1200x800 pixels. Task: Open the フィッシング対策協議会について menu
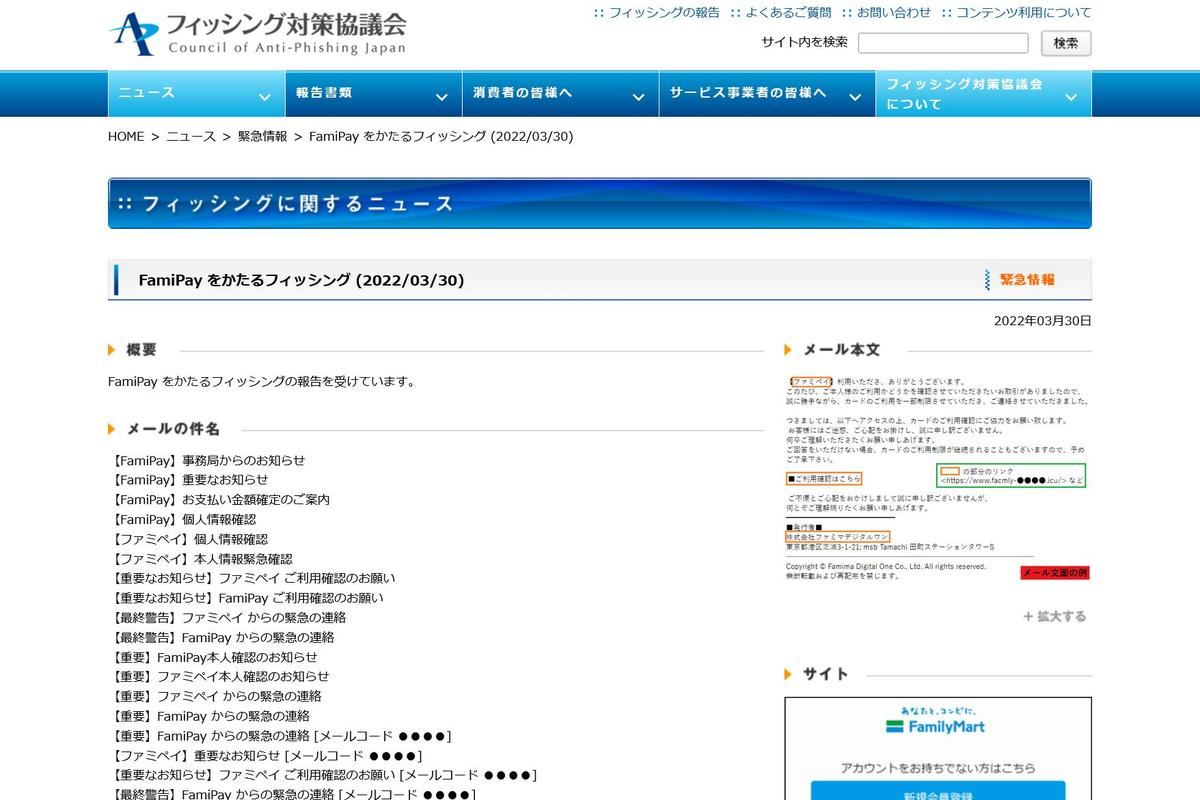click(x=984, y=93)
